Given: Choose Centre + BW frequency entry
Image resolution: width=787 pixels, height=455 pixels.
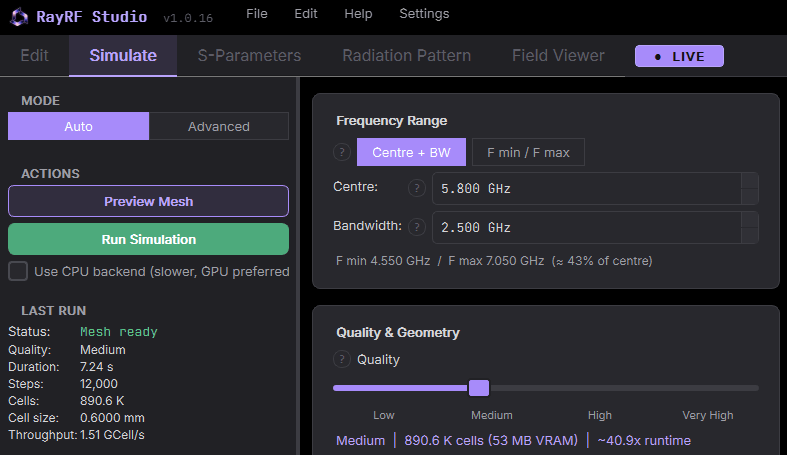Looking at the screenshot, I should click(x=411, y=152).
